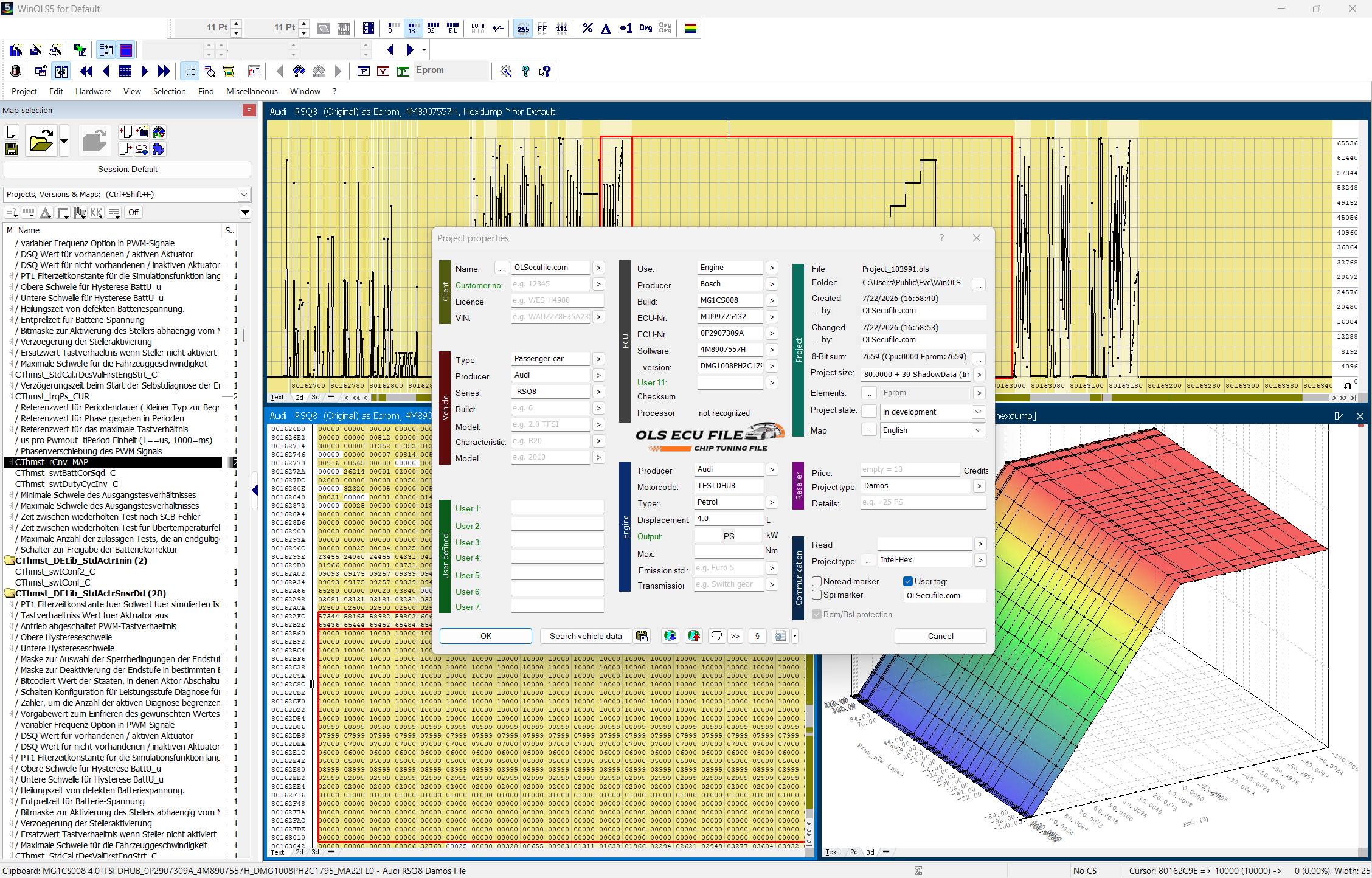Toggle the Off filter button
This screenshot has height=878, width=1372.
click(133, 212)
